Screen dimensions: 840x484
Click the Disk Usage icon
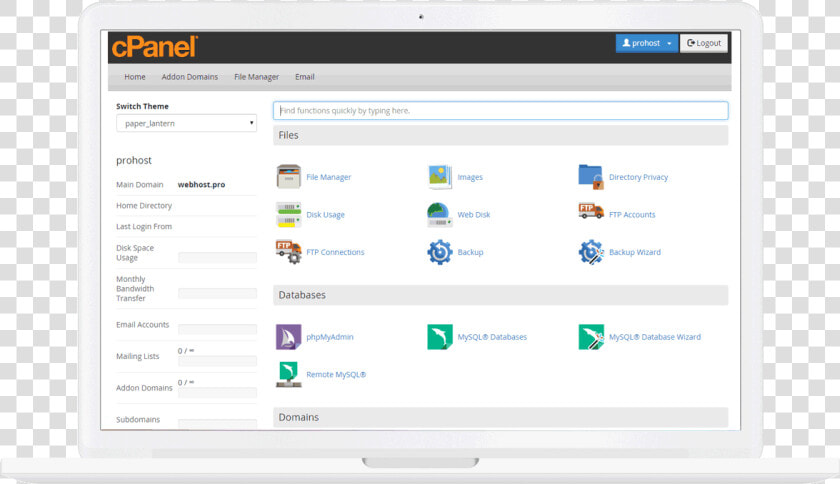point(289,214)
